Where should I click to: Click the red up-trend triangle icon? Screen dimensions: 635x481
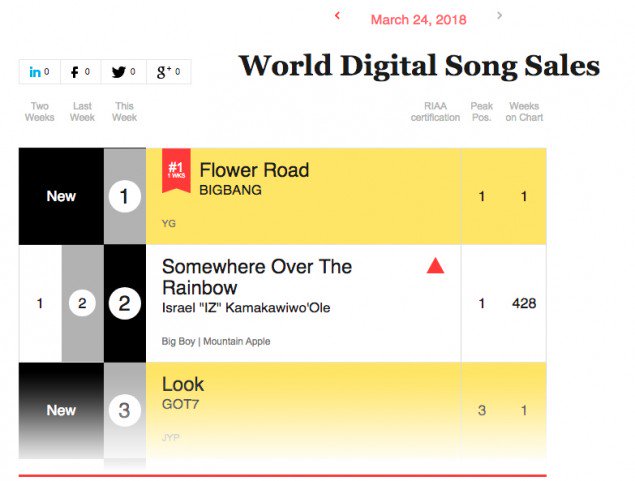pyautogui.click(x=435, y=266)
